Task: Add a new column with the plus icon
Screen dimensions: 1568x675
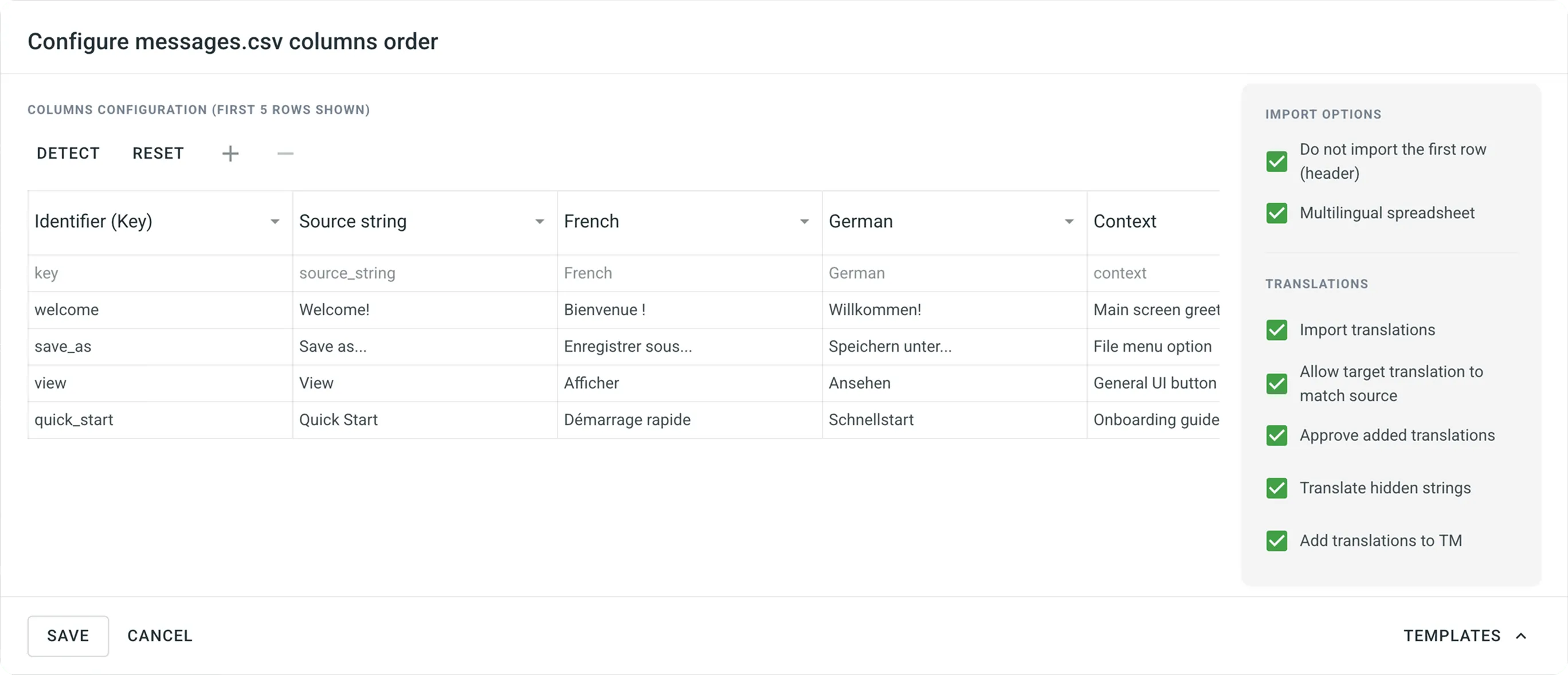Action: click(230, 153)
